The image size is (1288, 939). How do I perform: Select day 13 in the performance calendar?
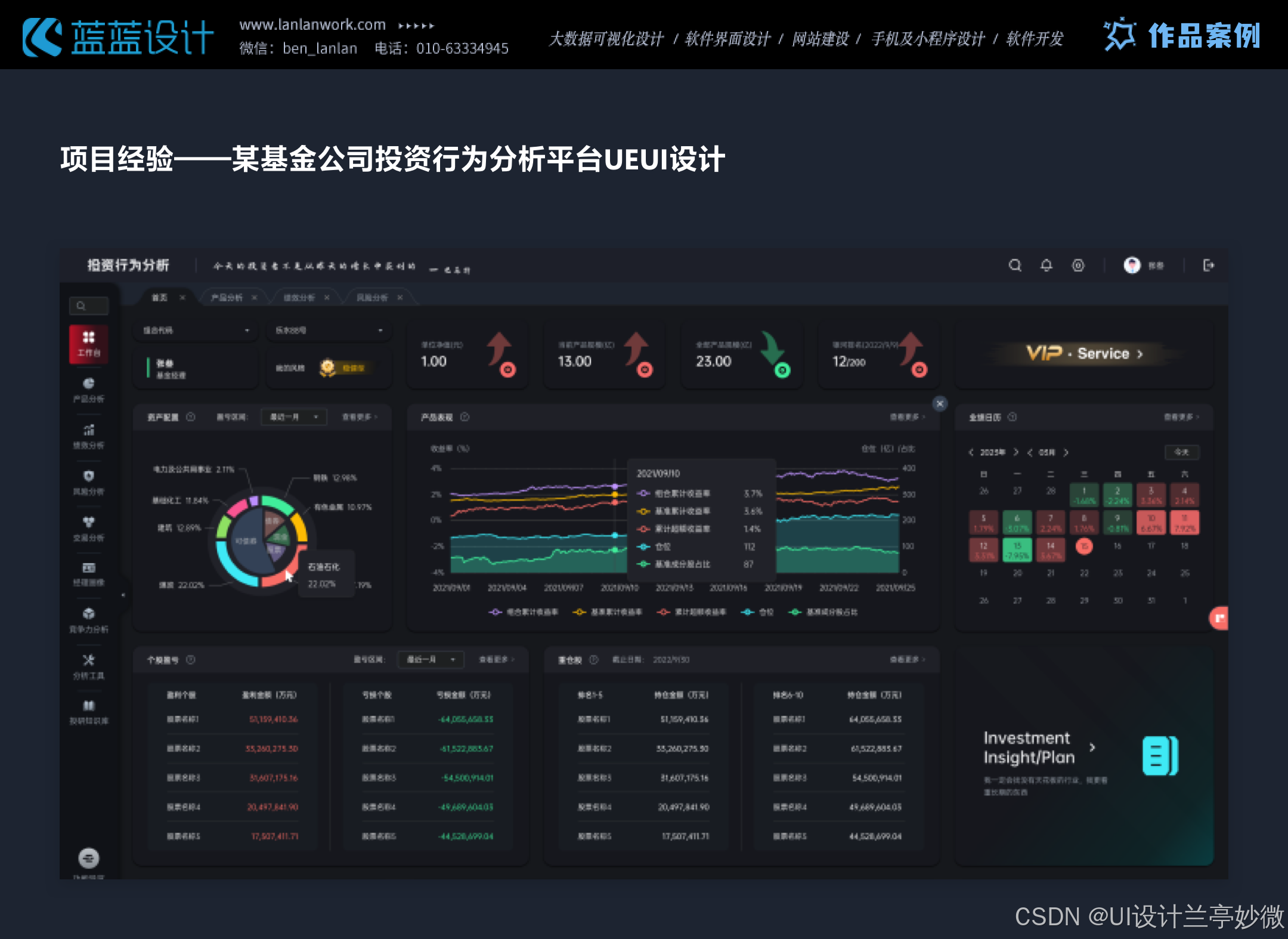click(1017, 550)
